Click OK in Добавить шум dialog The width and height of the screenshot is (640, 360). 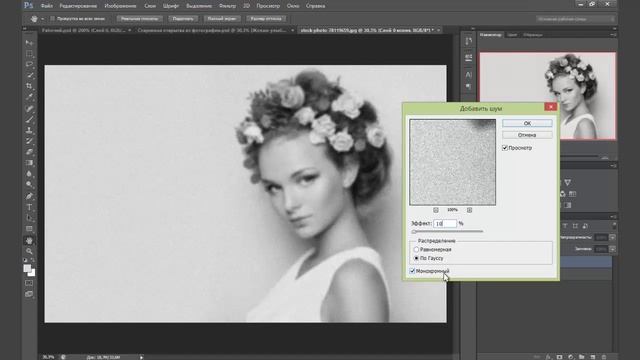coord(527,123)
